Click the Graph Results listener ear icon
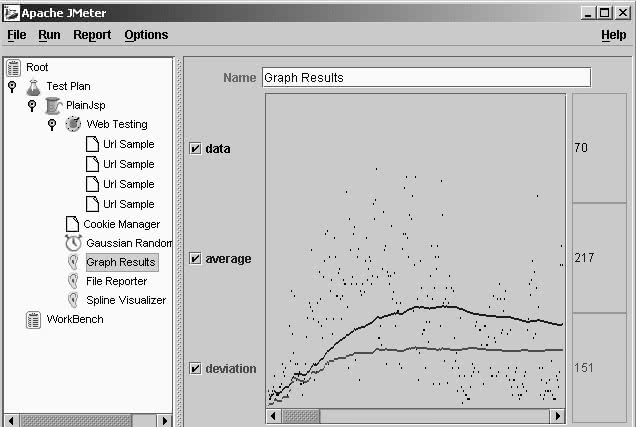Screen dimensions: 636x427 73,262
